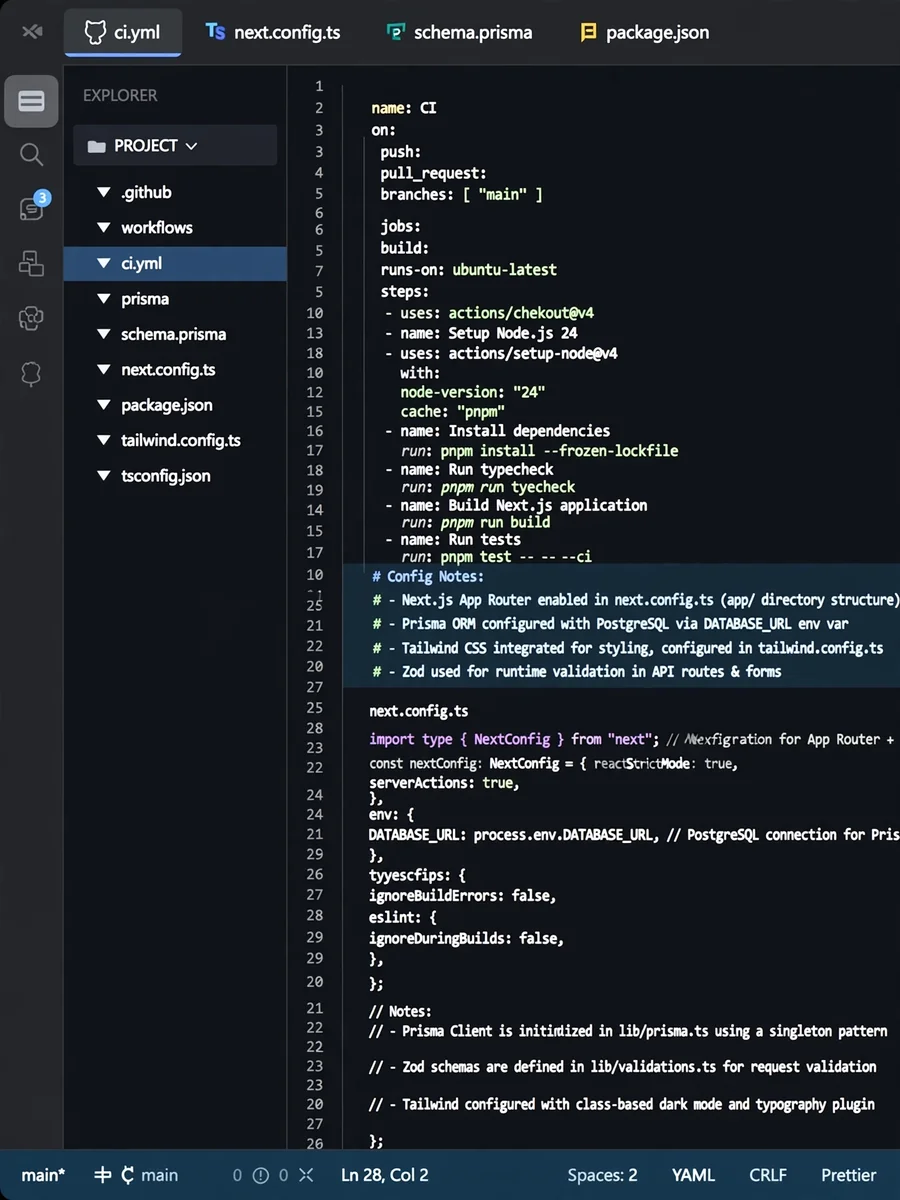
Task: Open the Explorer view in the activity bar
Action: (x=31, y=101)
